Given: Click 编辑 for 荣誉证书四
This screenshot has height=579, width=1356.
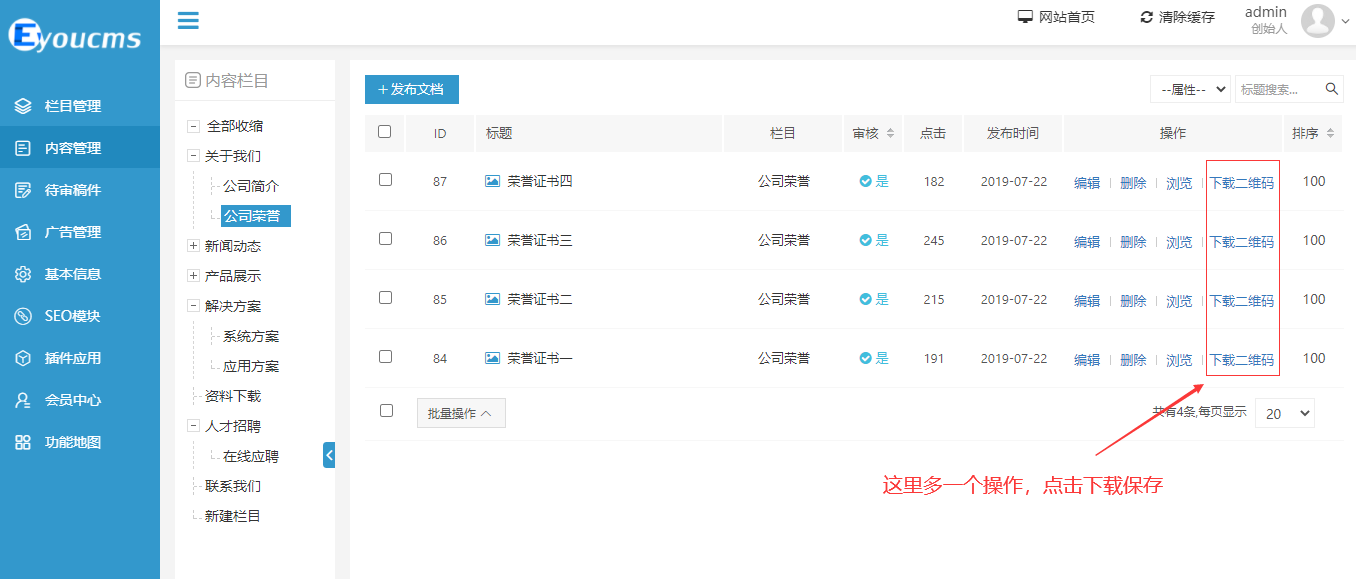Looking at the screenshot, I should tap(1087, 183).
